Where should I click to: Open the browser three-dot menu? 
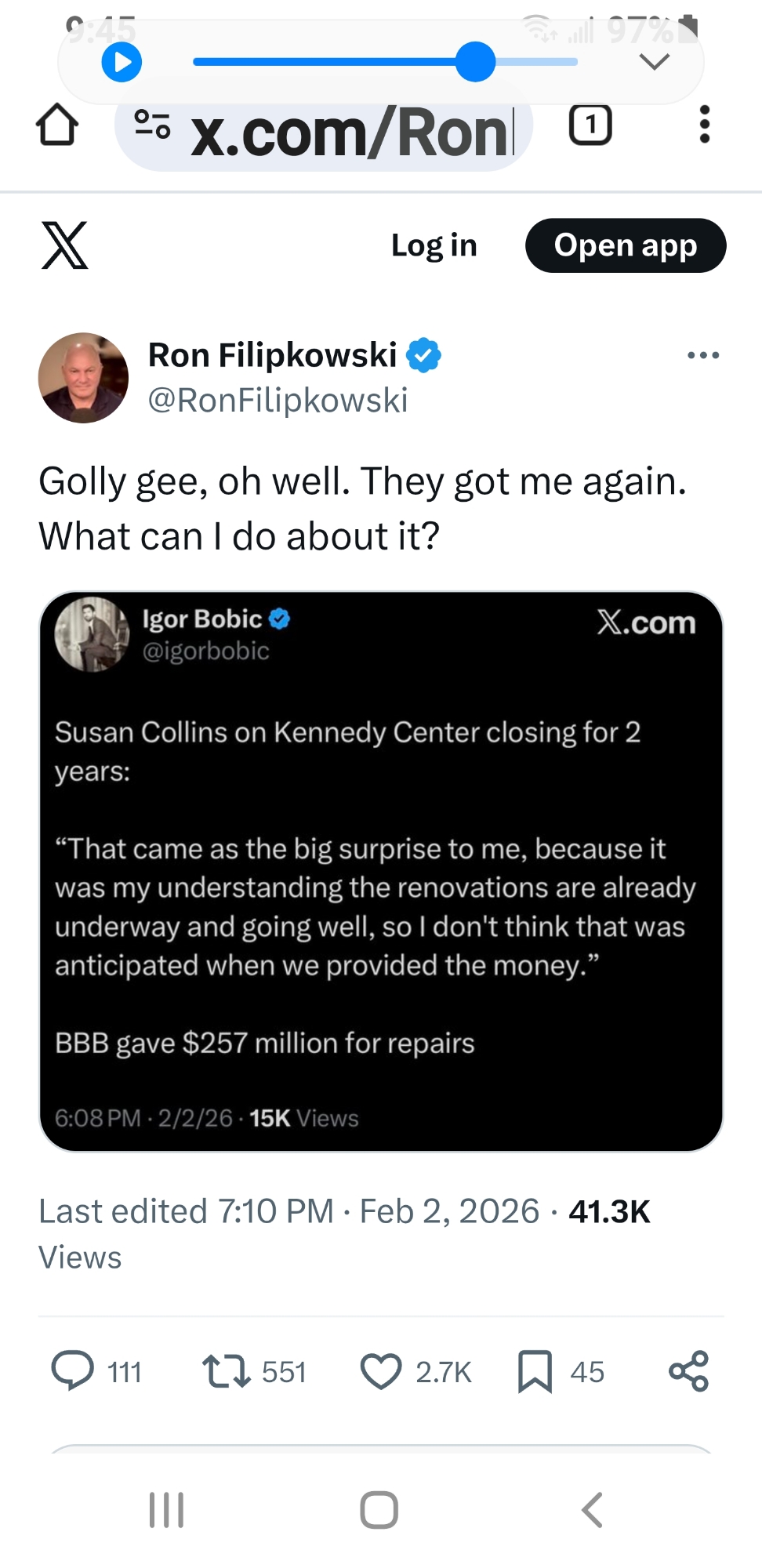pyautogui.click(x=704, y=125)
